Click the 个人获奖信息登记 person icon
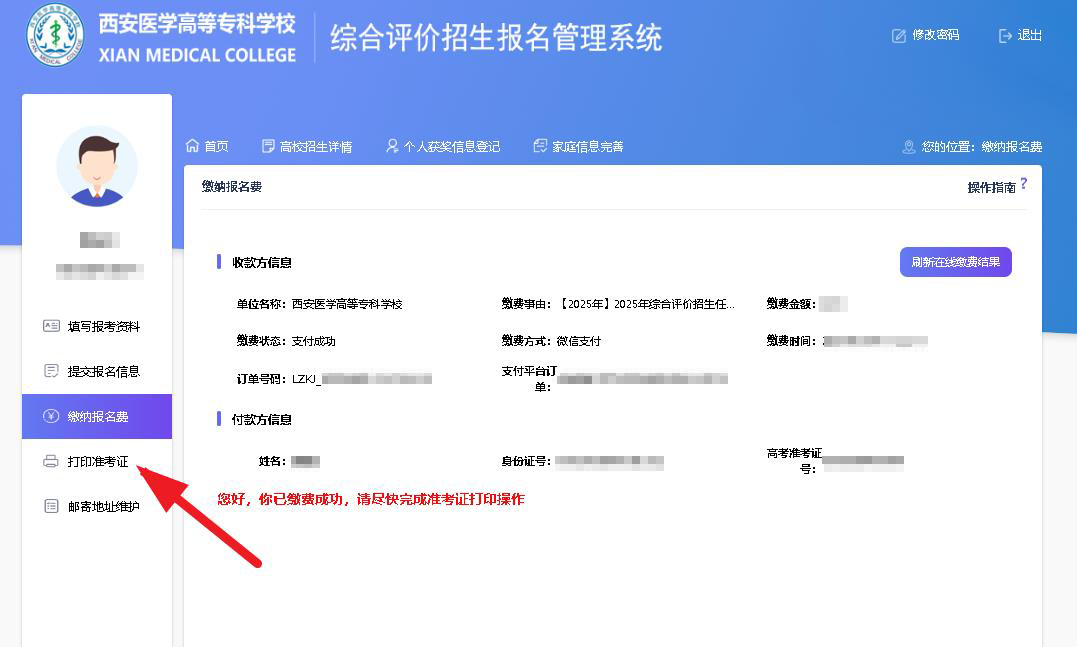Viewport: 1077px width, 647px height. coord(392,146)
